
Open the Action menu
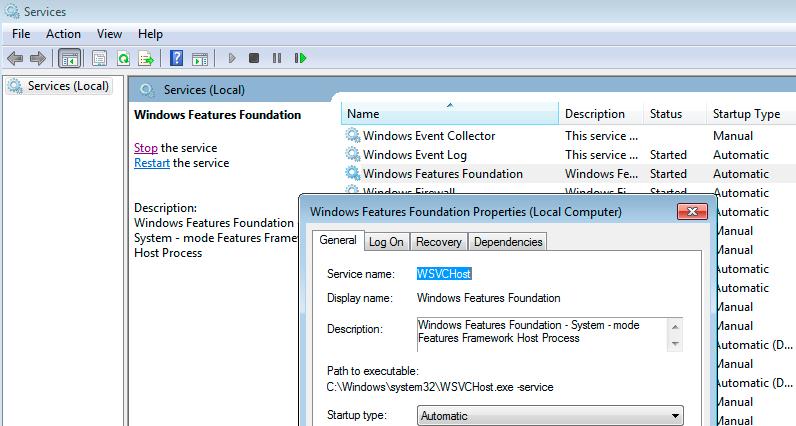coord(63,34)
